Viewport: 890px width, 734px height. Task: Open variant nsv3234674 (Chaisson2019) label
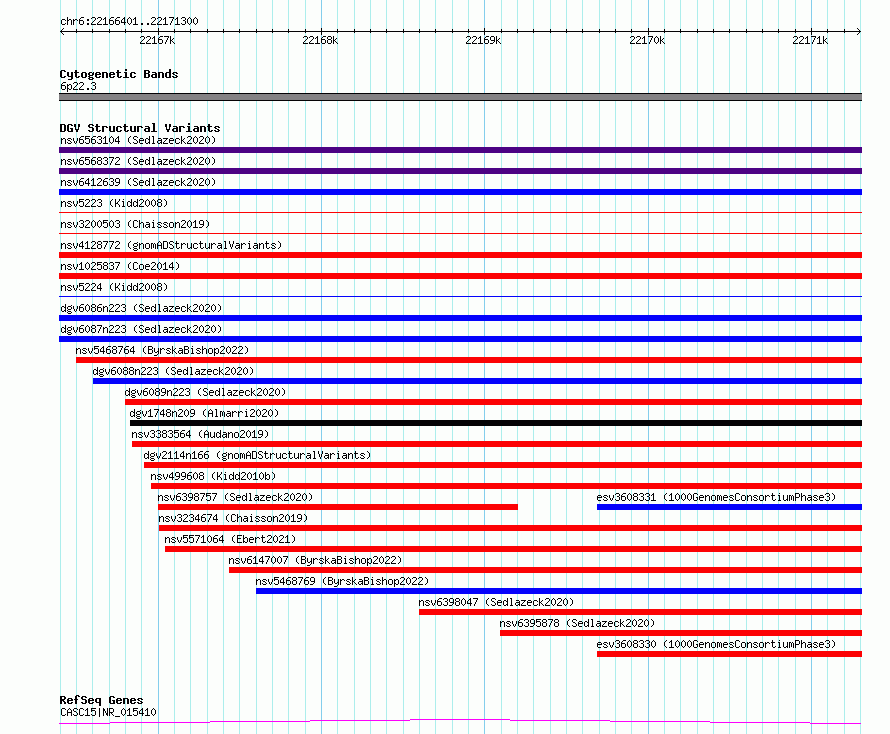click(233, 518)
